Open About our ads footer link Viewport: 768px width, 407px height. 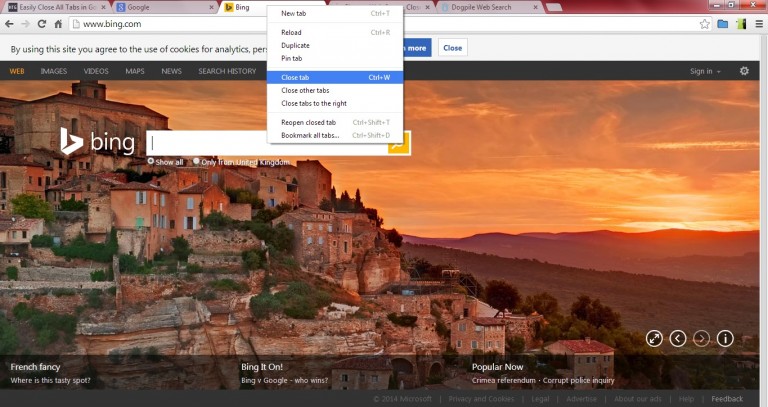(638, 399)
